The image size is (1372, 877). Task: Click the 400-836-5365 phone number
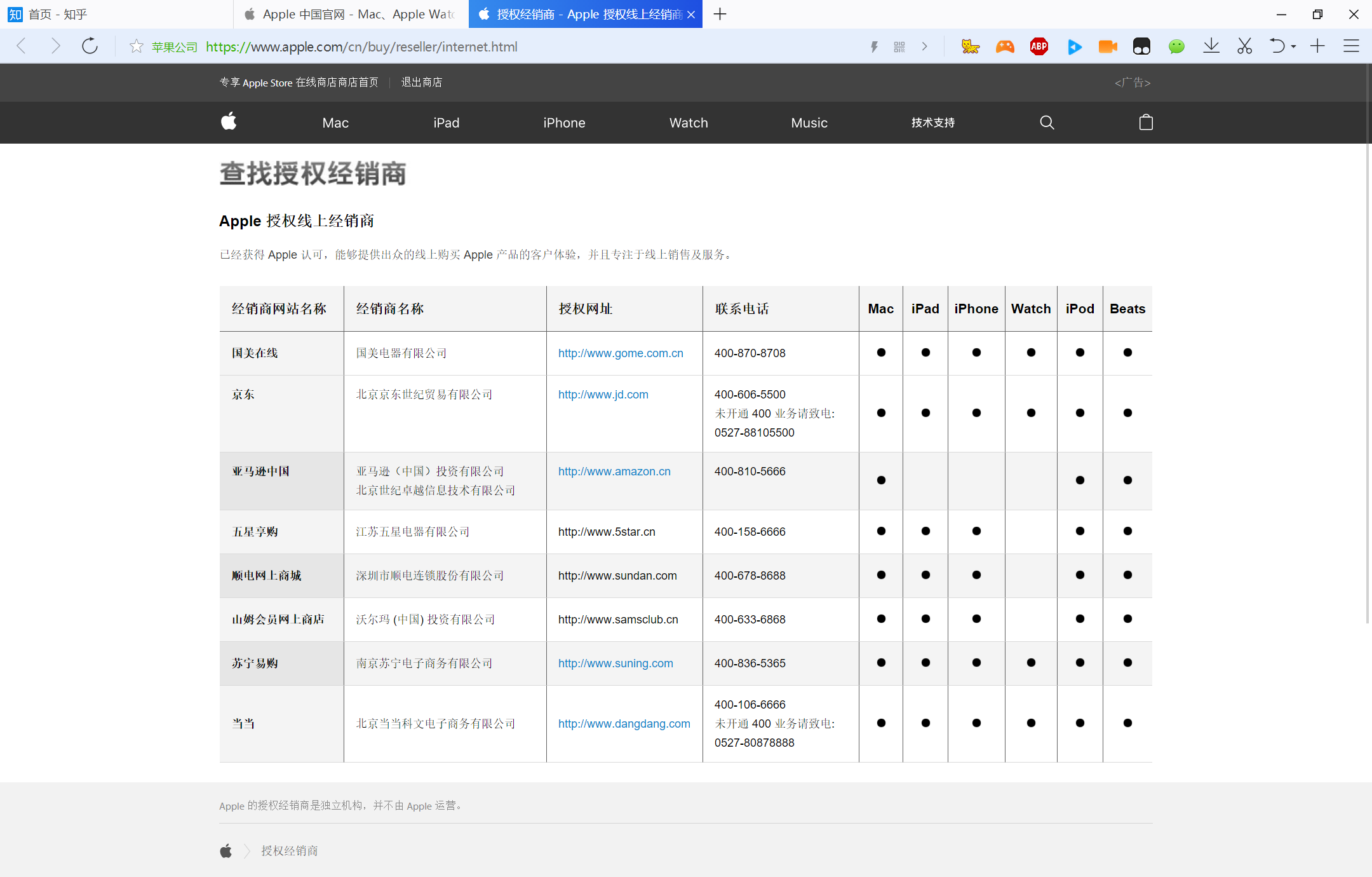[x=750, y=663]
